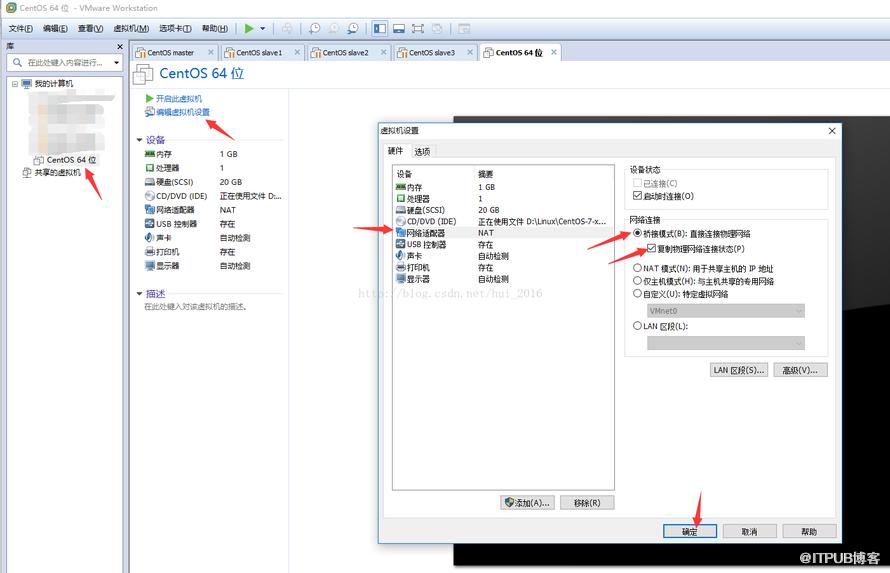Click the console view icon at toolbar end
890x573 pixels.
[464, 28]
